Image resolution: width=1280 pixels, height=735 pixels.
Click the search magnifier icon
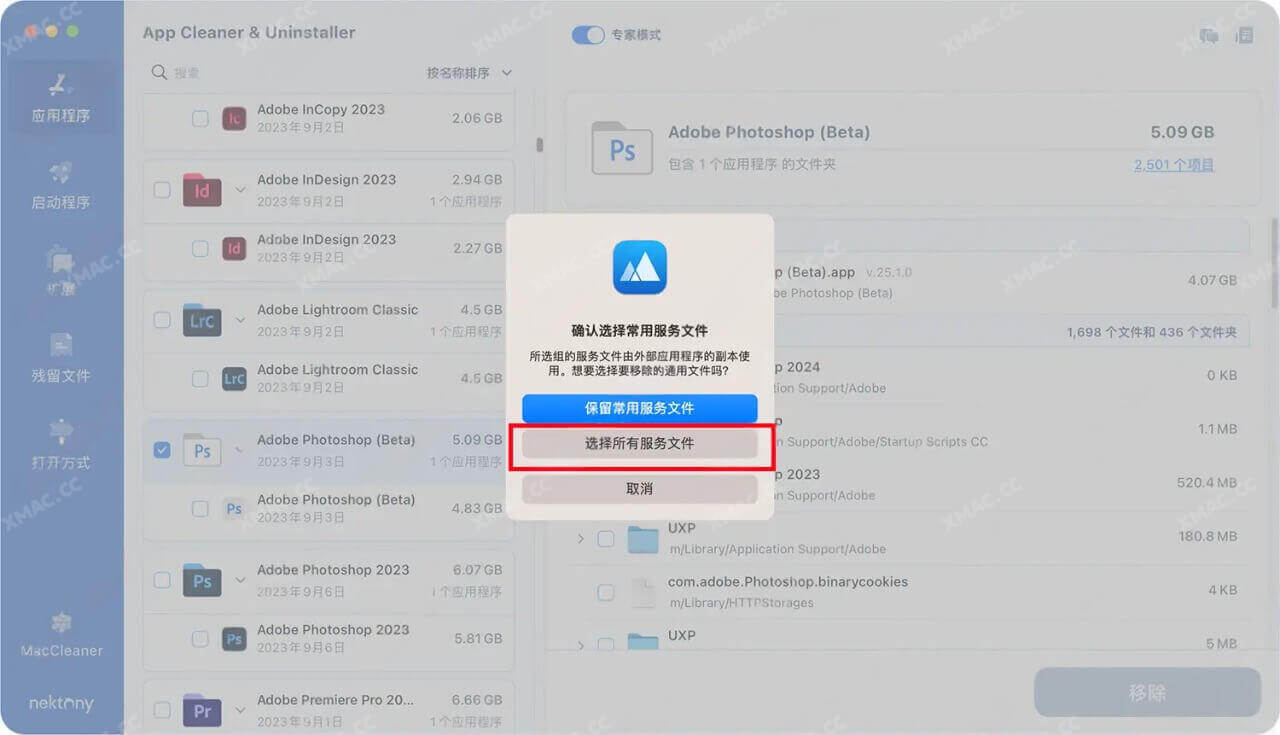click(158, 72)
